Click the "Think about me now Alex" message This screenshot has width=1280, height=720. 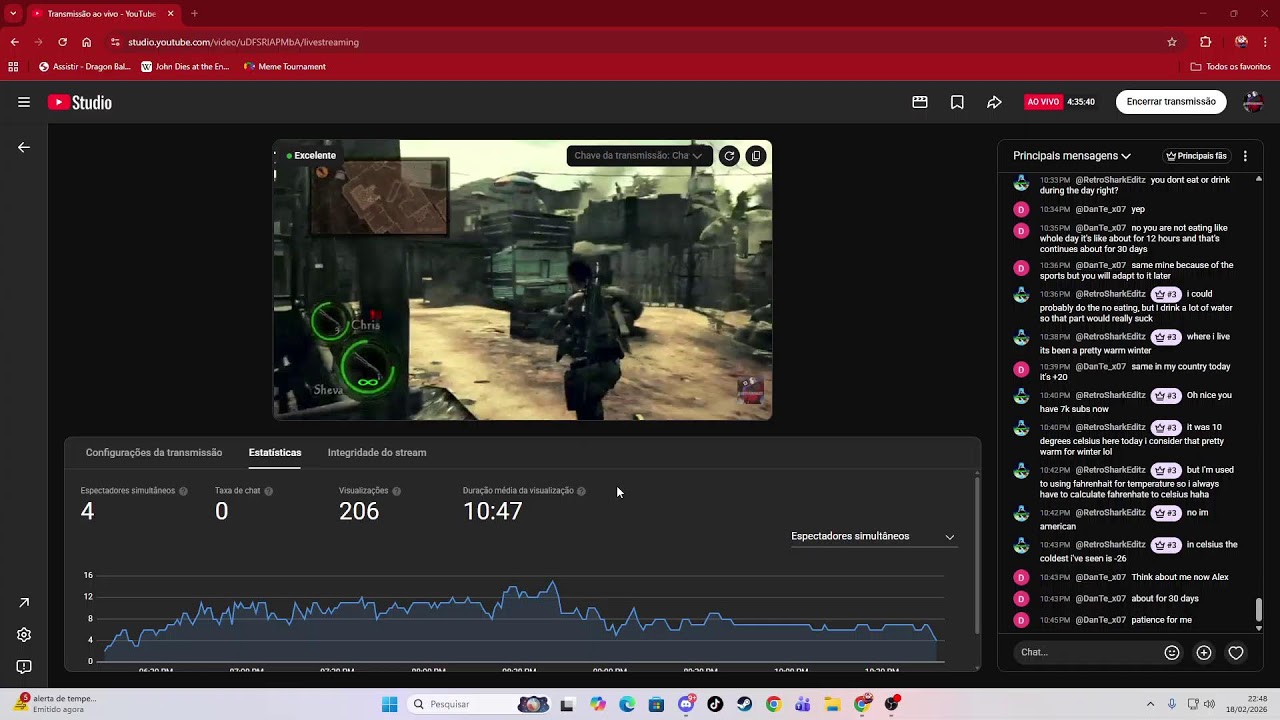1180,577
